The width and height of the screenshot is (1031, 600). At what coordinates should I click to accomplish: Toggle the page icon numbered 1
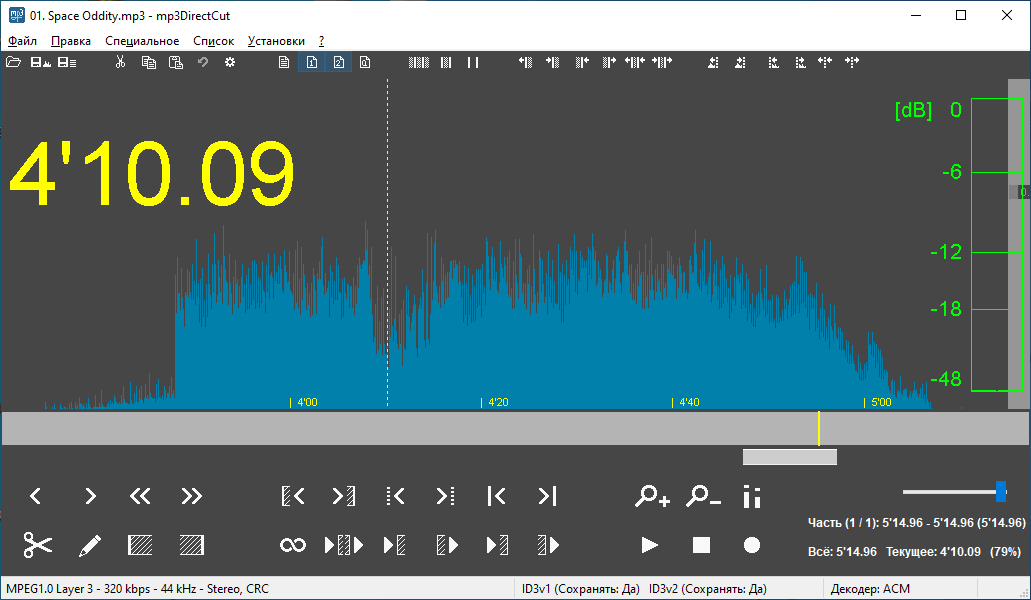[312, 62]
